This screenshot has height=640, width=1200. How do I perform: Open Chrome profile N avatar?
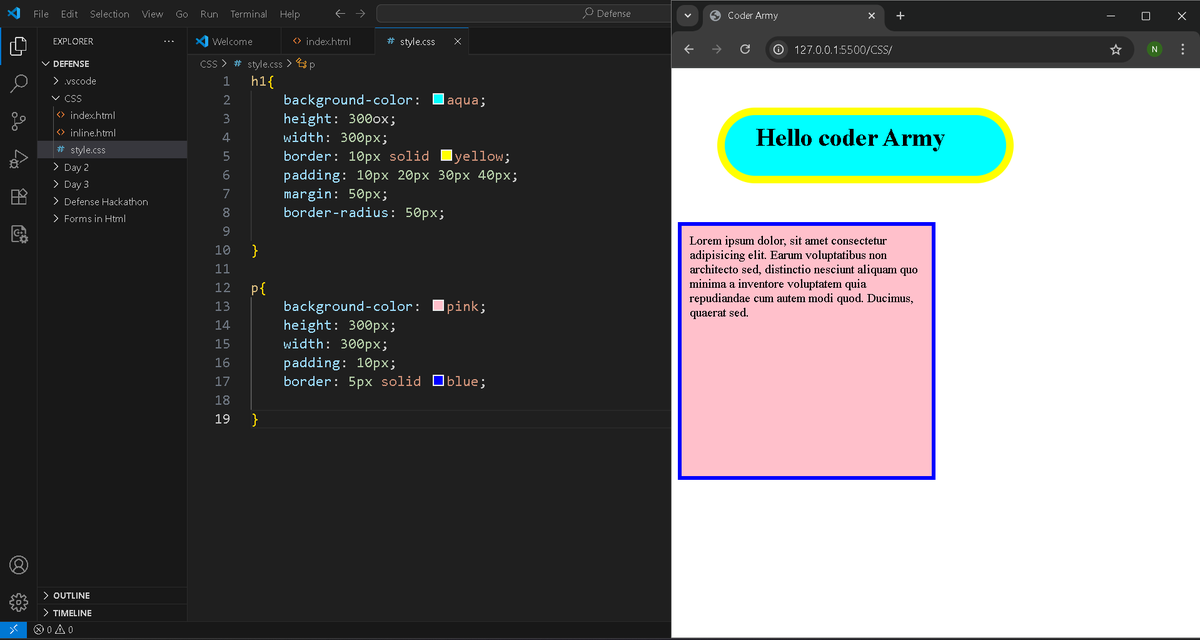tap(1154, 49)
